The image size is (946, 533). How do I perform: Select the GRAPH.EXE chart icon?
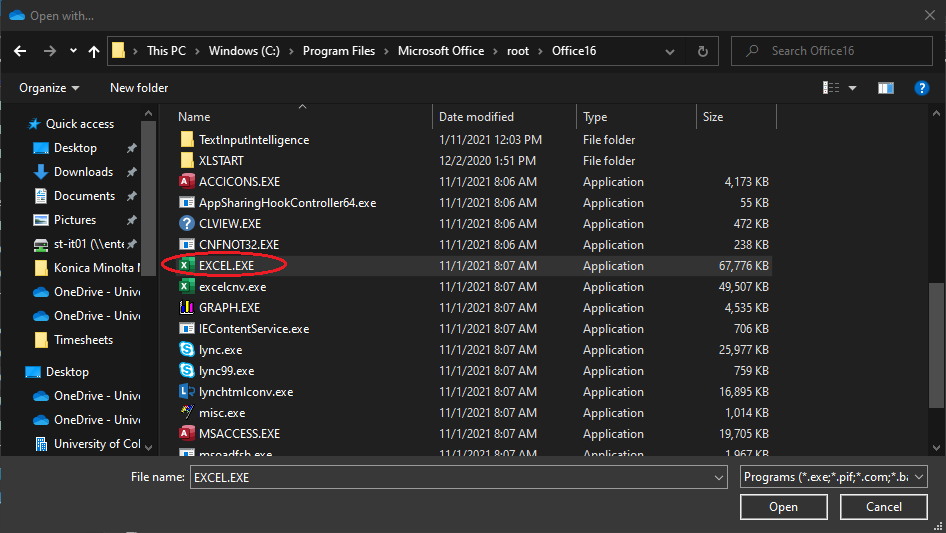[187, 308]
